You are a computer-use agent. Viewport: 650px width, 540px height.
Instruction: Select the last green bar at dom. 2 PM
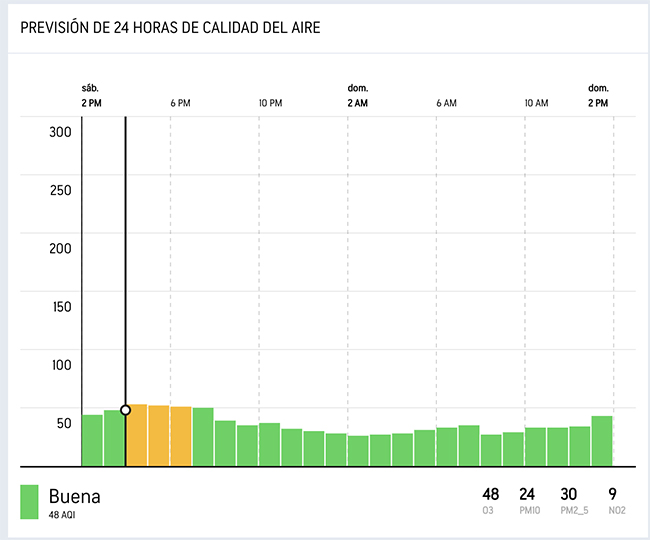click(602, 441)
